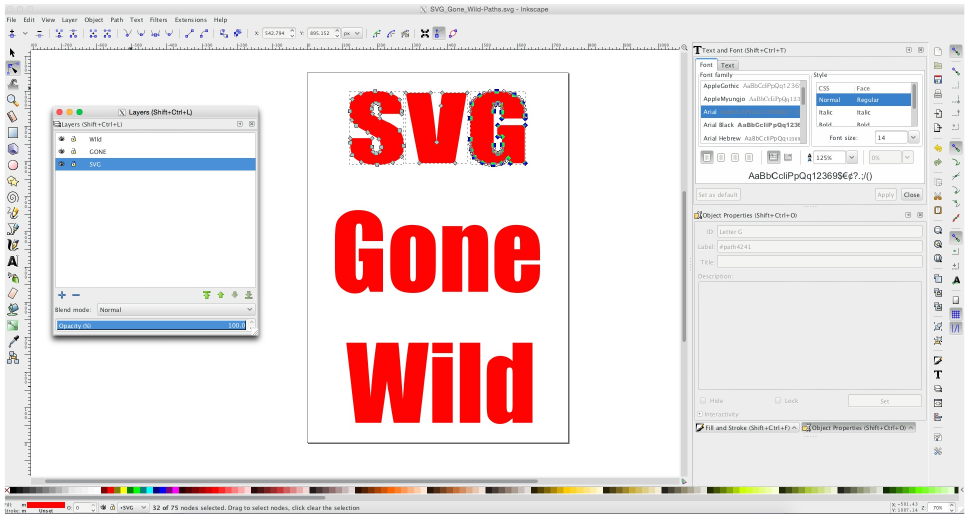The width and height of the screenshot is (970, 521).
Task: Toggle lock of SVG layer
Action: (x=74, y=164)
